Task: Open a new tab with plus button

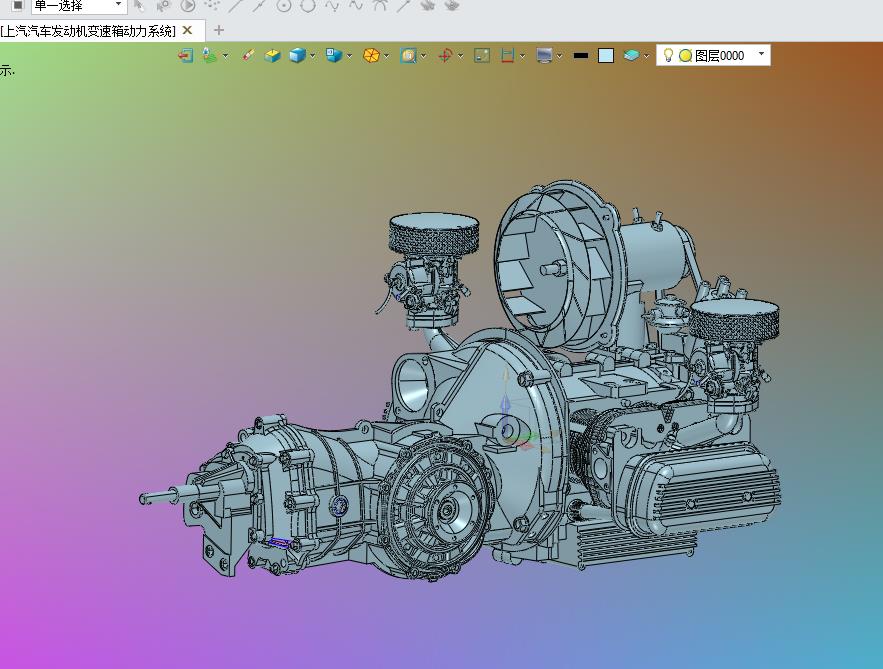Action: [219, 31]
